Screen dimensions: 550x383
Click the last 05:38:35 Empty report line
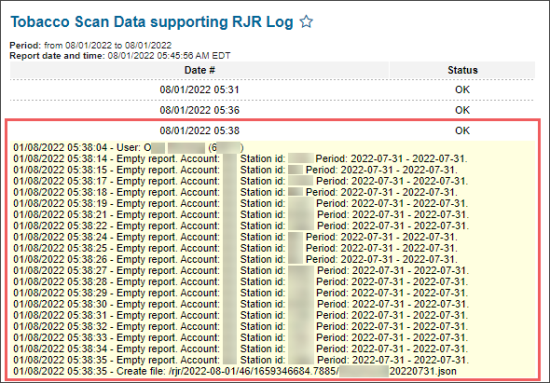[241, 360]
